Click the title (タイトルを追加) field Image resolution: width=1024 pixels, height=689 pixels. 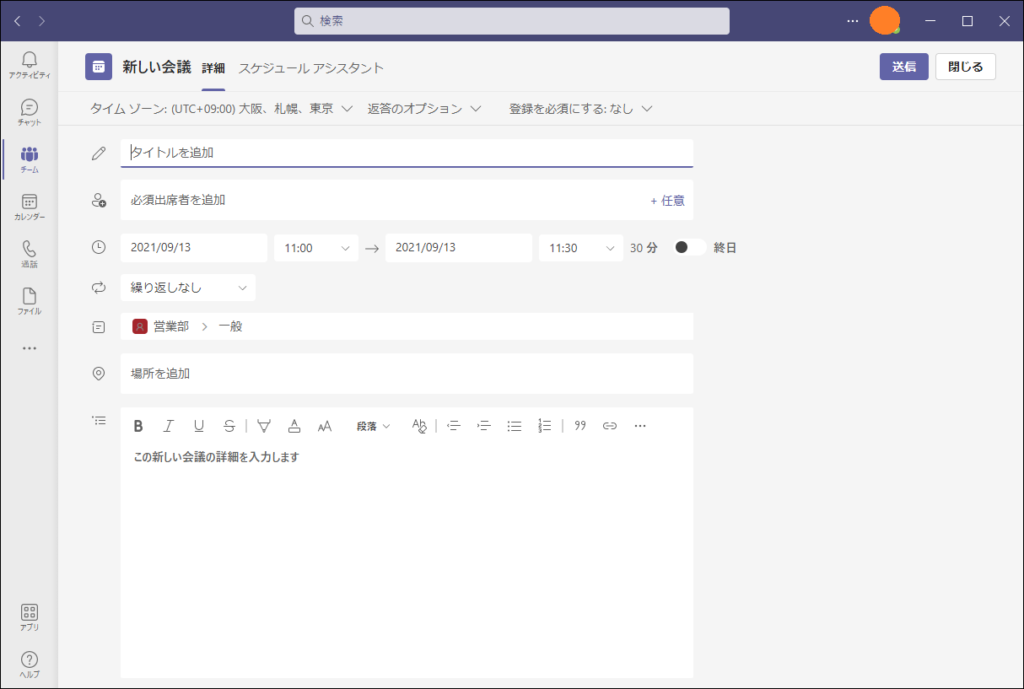(x=407, y=153)
